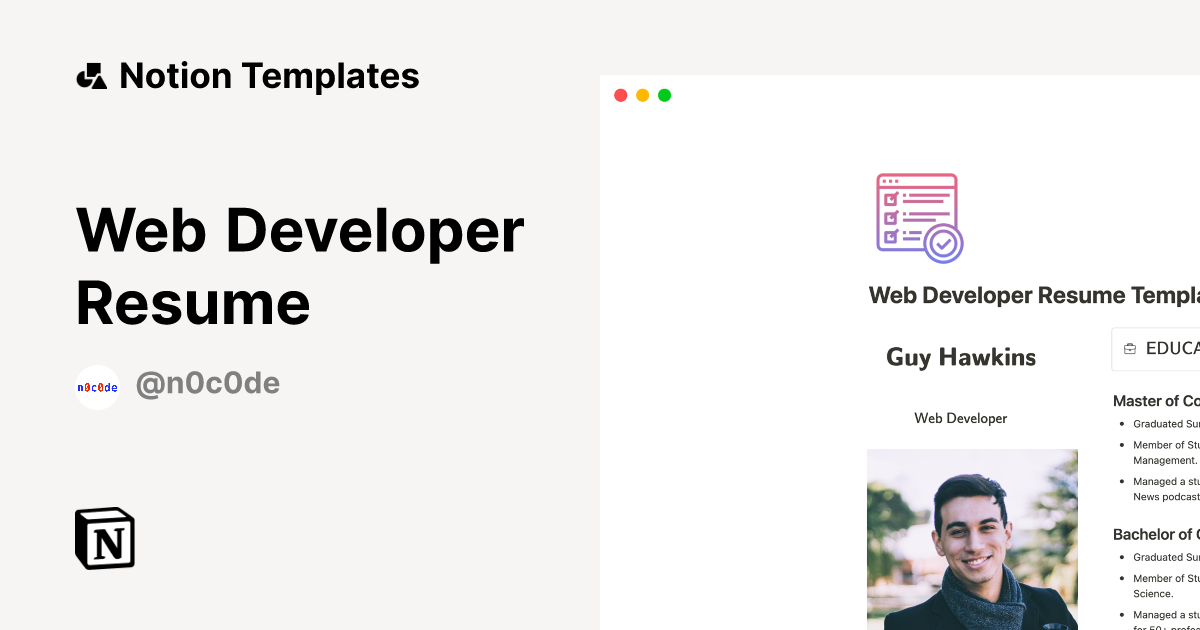Open the @n0c0de creator profile link
This screenshot has height=630, width=1200.
[208, 384]
